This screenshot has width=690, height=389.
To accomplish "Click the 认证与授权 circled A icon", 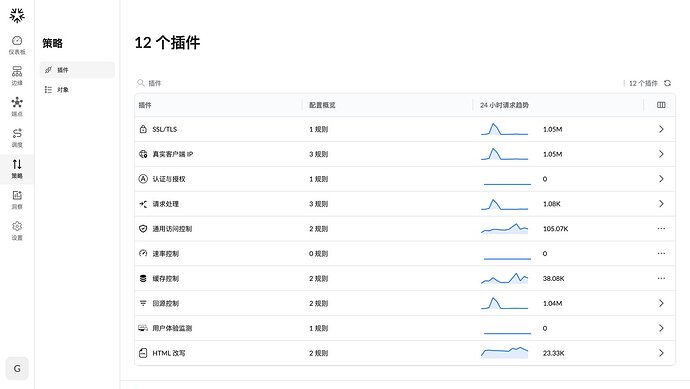I will coord(143,179).
